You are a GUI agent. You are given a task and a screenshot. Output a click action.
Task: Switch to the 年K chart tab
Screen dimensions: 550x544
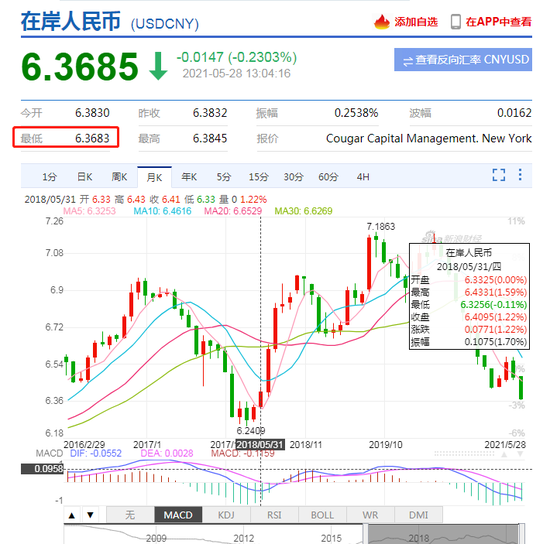[x=189, y=177]
